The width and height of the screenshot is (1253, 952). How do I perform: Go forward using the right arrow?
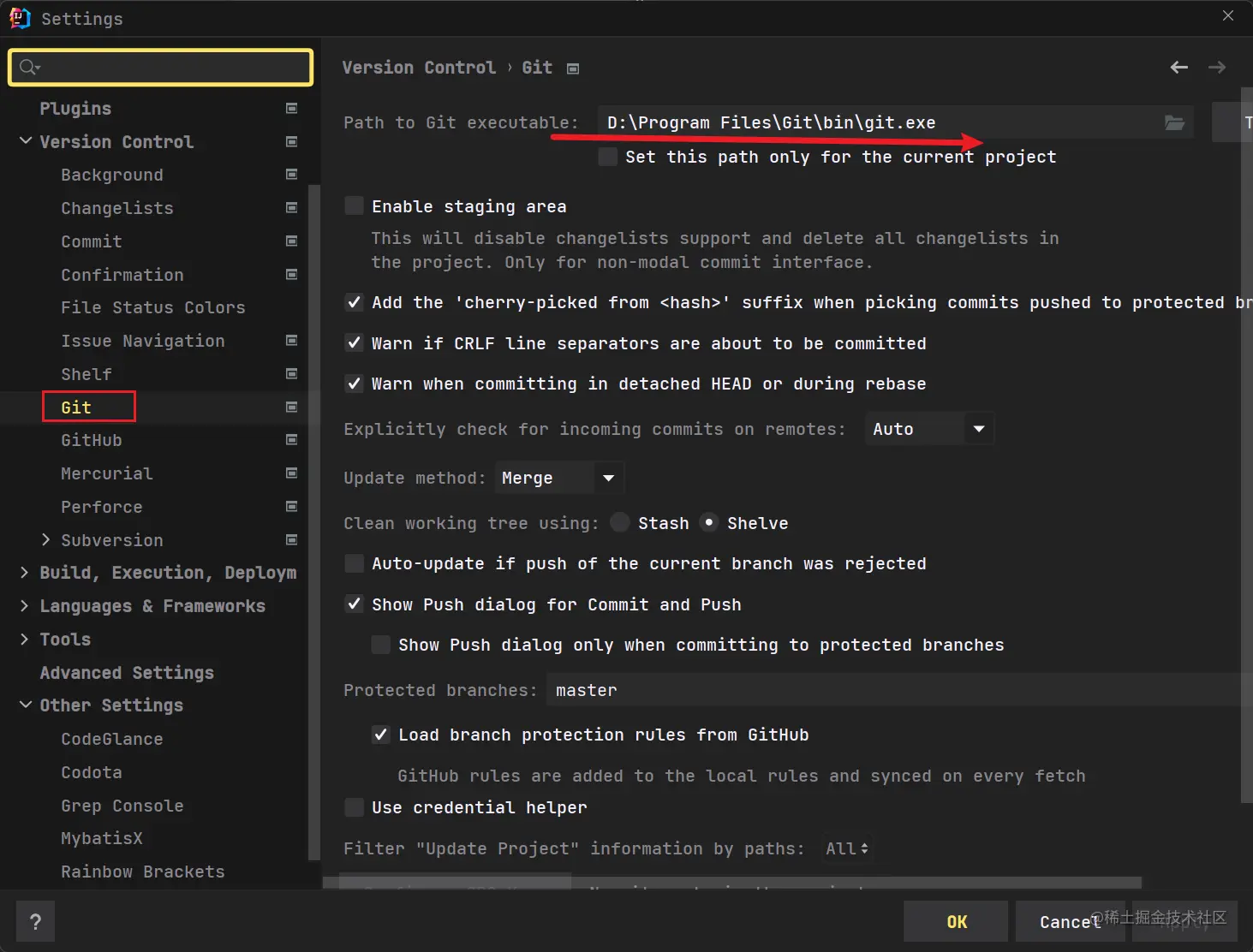tap(1217, 67)
